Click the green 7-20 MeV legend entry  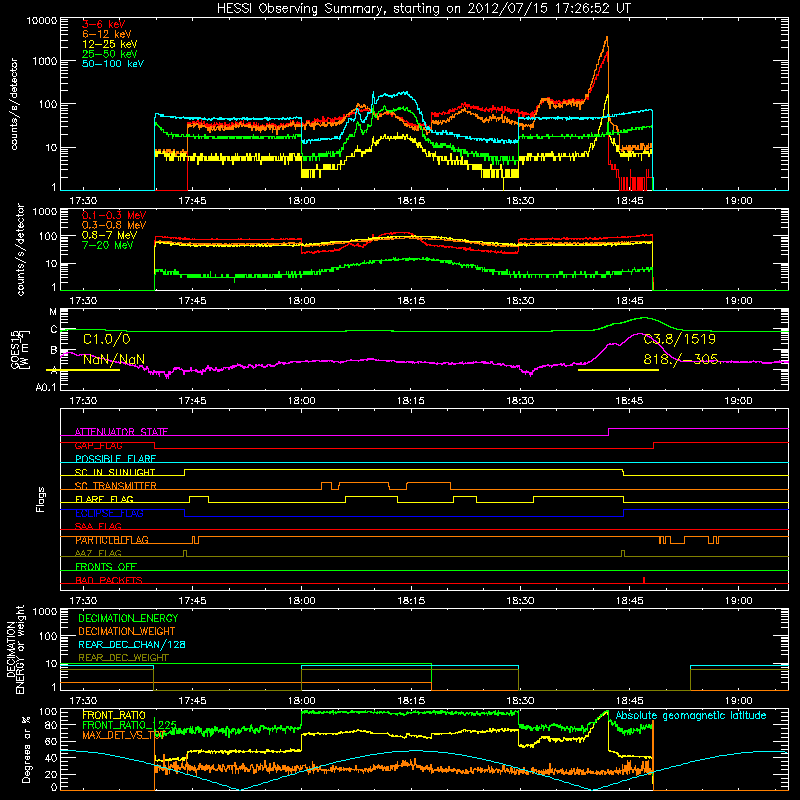pyautogui.click(x=108, y=245)
